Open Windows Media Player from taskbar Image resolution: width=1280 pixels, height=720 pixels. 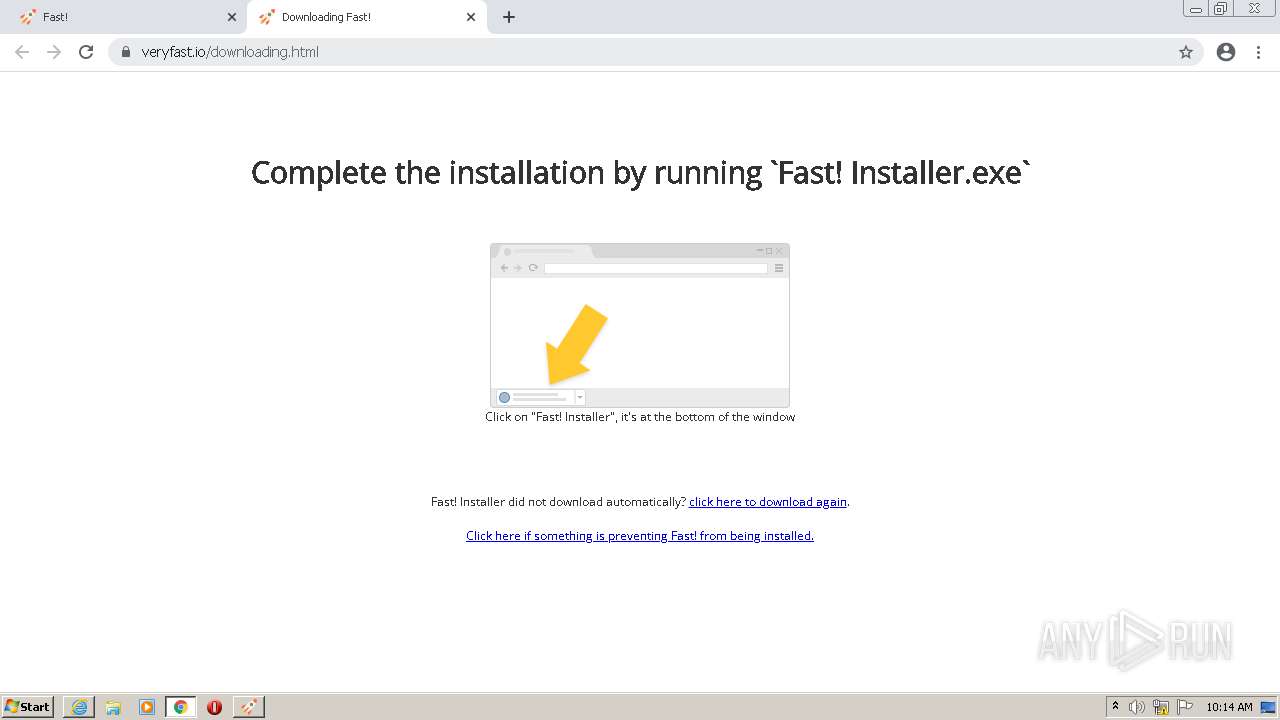pos(147,707)
